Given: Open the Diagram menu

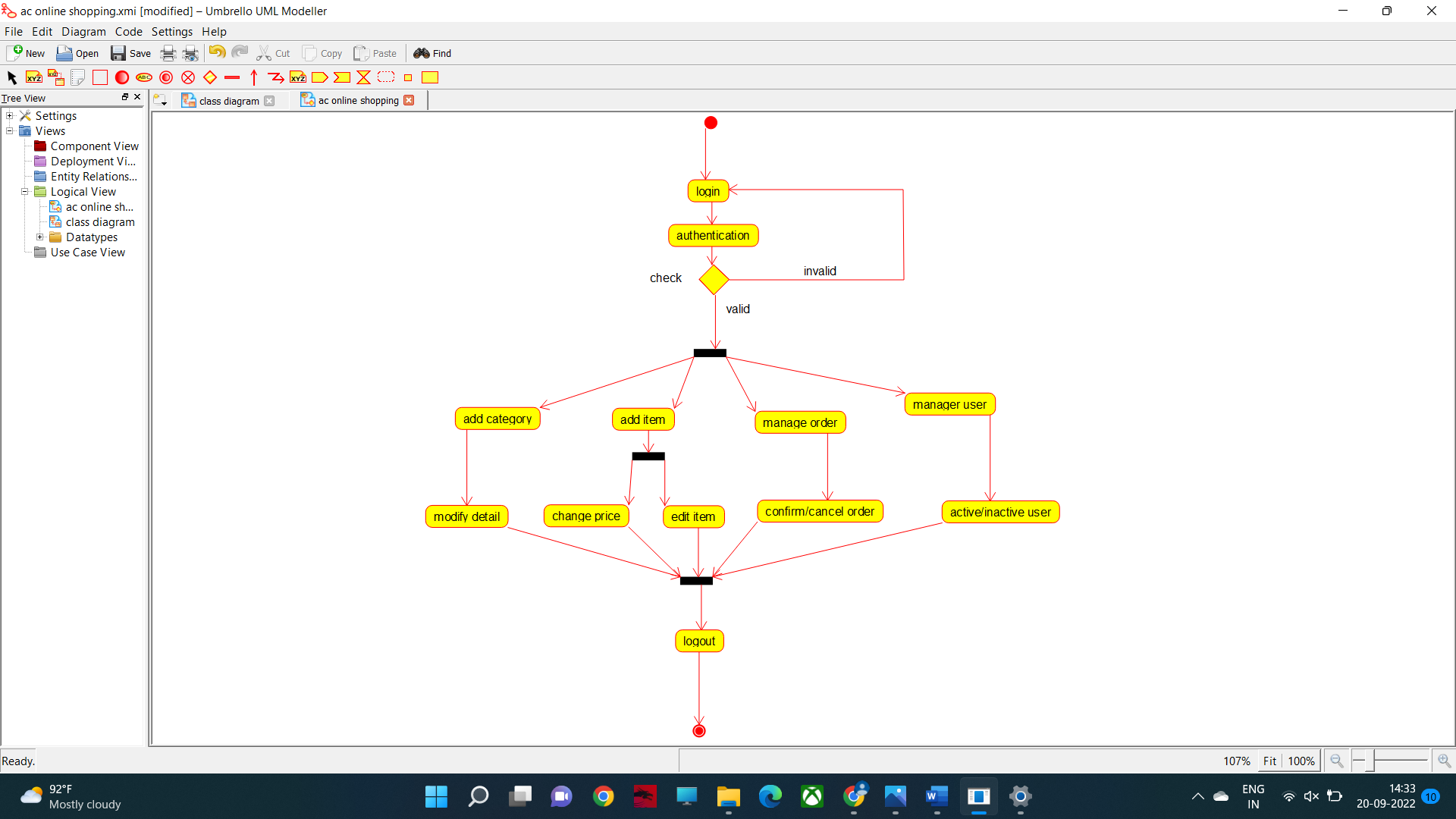Looking at the screenshot, I should (83, 32).
